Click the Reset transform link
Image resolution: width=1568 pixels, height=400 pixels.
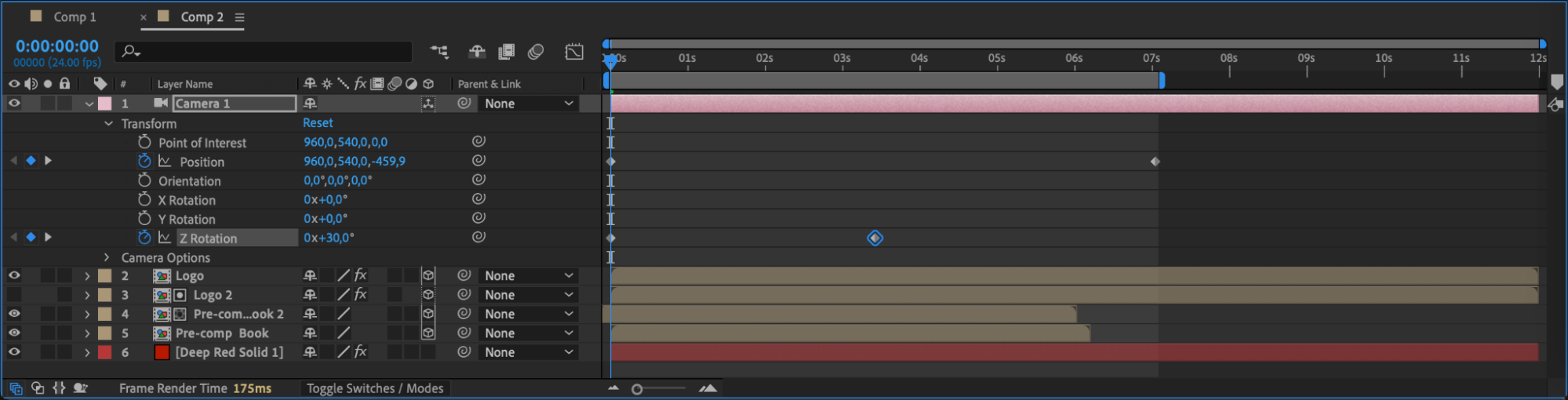318,123
